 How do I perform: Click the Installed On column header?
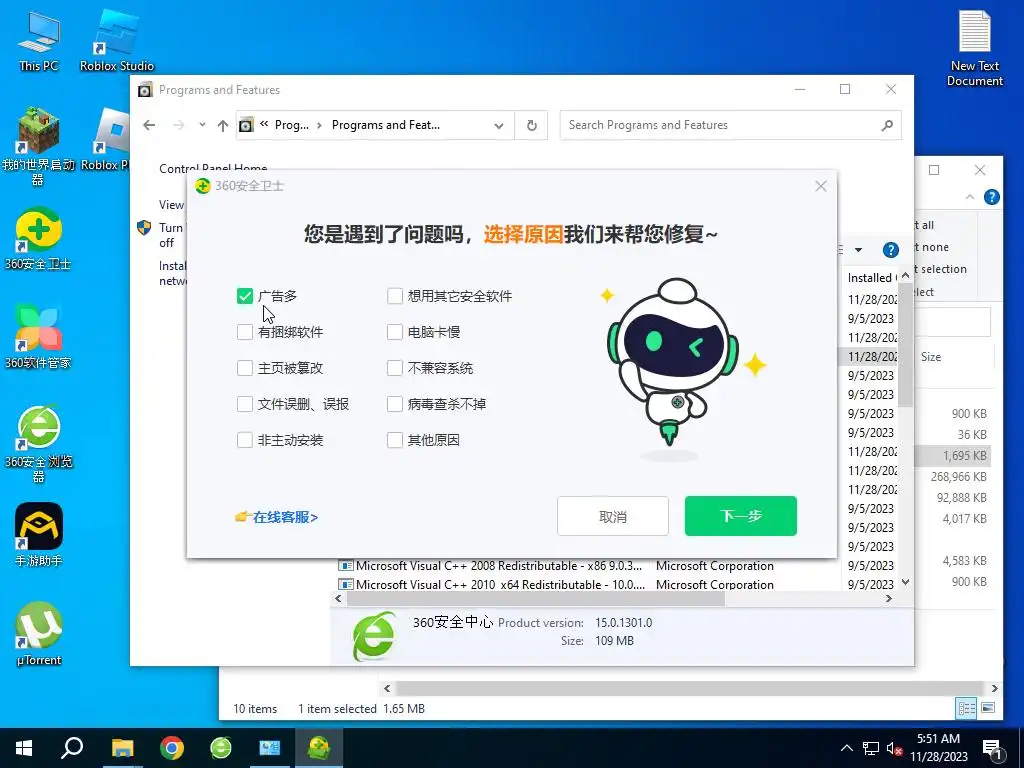point(872,278)
